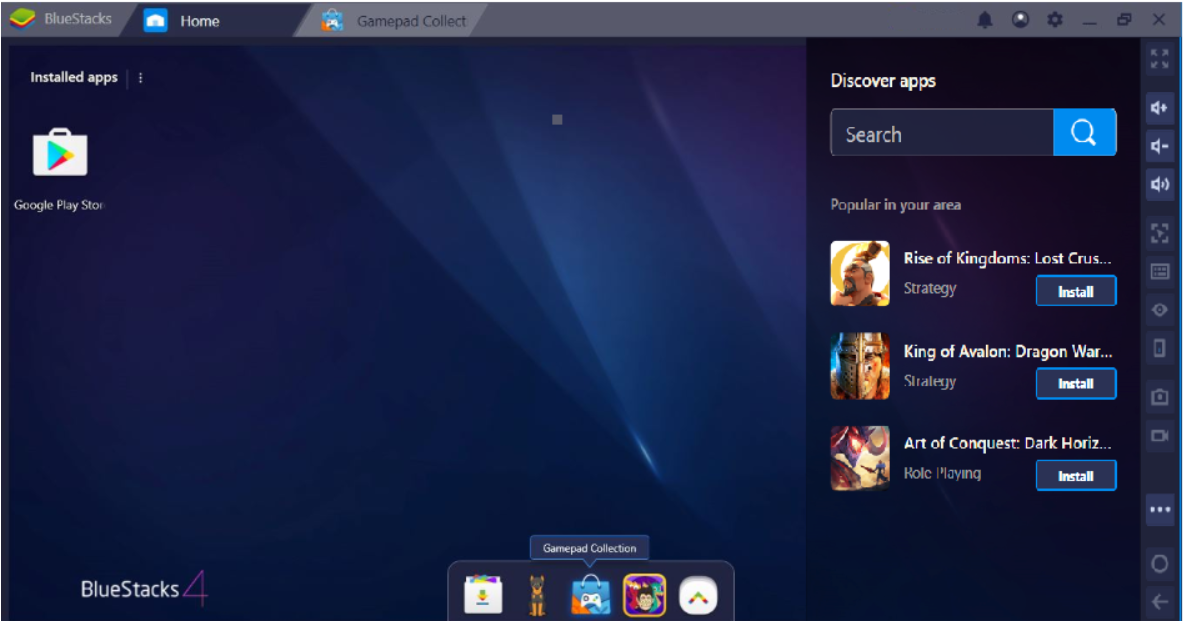
Task: Install Rise of Kingdoms: Lost Crusade
Action: (x=1076, y=291)
